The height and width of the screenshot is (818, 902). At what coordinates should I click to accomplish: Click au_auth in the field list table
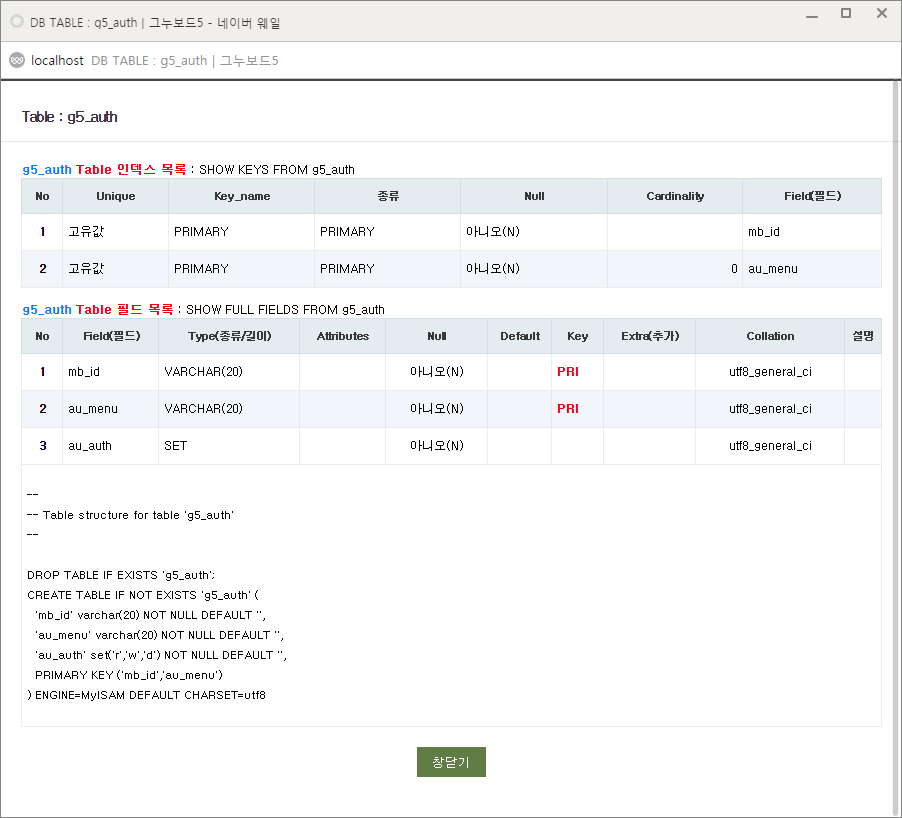click(90, 446)
